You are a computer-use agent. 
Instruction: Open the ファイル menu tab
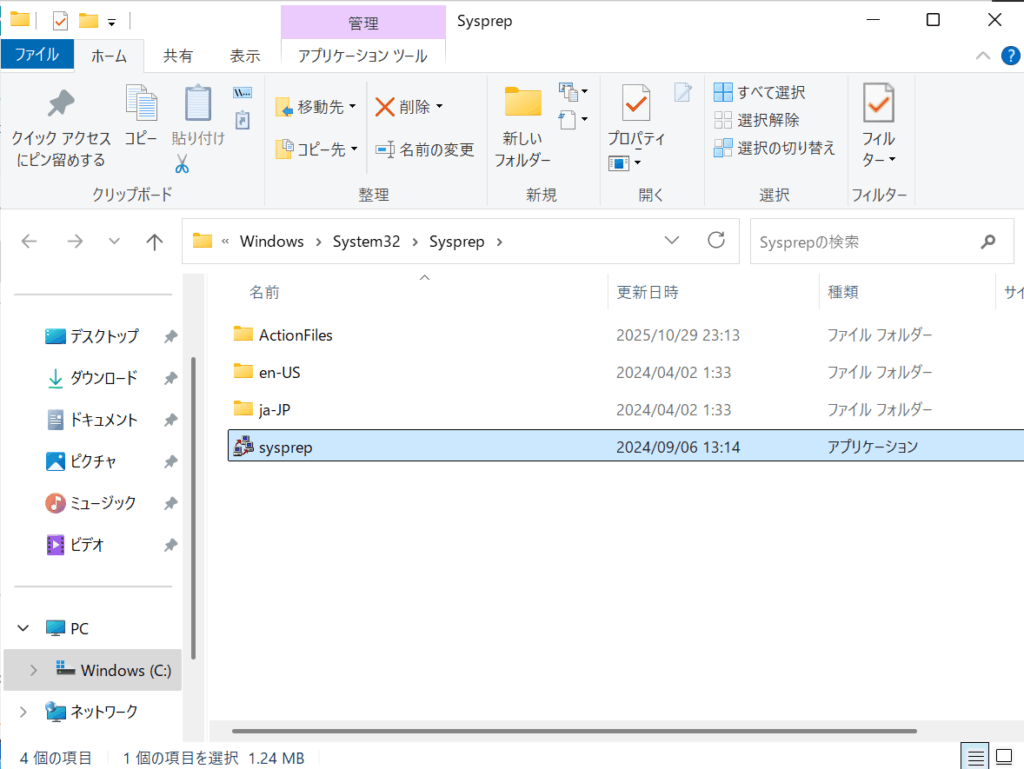pyautogui.click(x=37, y=56)
